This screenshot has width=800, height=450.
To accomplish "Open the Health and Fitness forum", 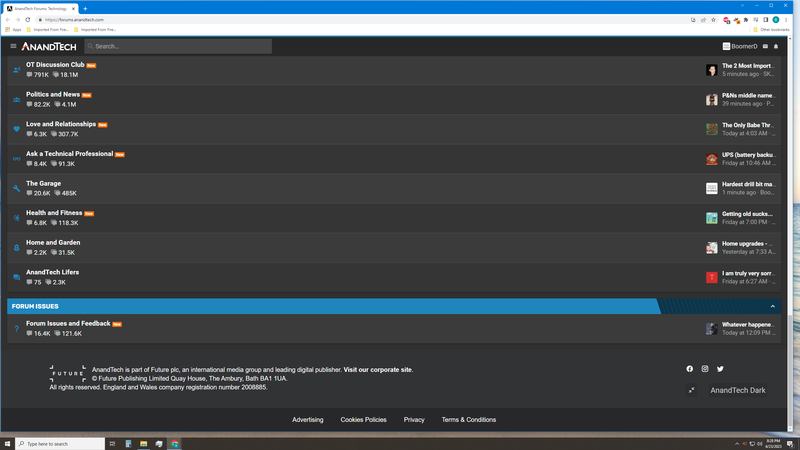I will (x=54, y=213).
